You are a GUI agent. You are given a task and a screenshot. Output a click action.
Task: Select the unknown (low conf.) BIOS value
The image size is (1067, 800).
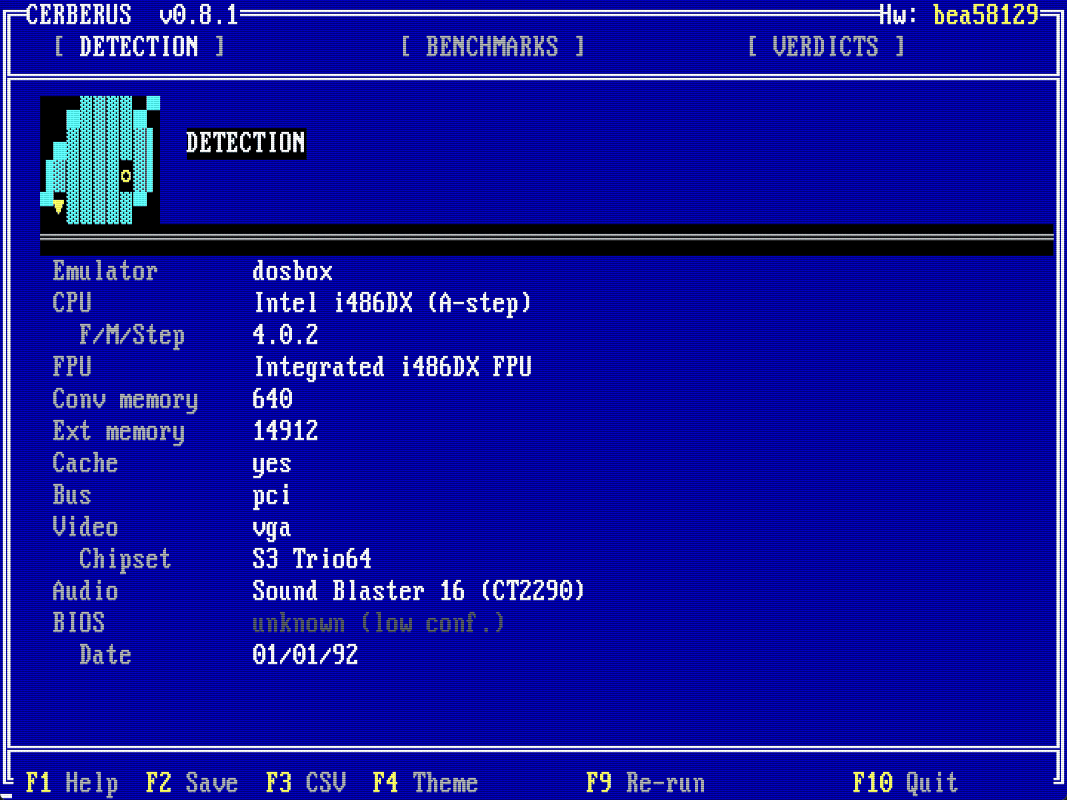click(378, 622)
